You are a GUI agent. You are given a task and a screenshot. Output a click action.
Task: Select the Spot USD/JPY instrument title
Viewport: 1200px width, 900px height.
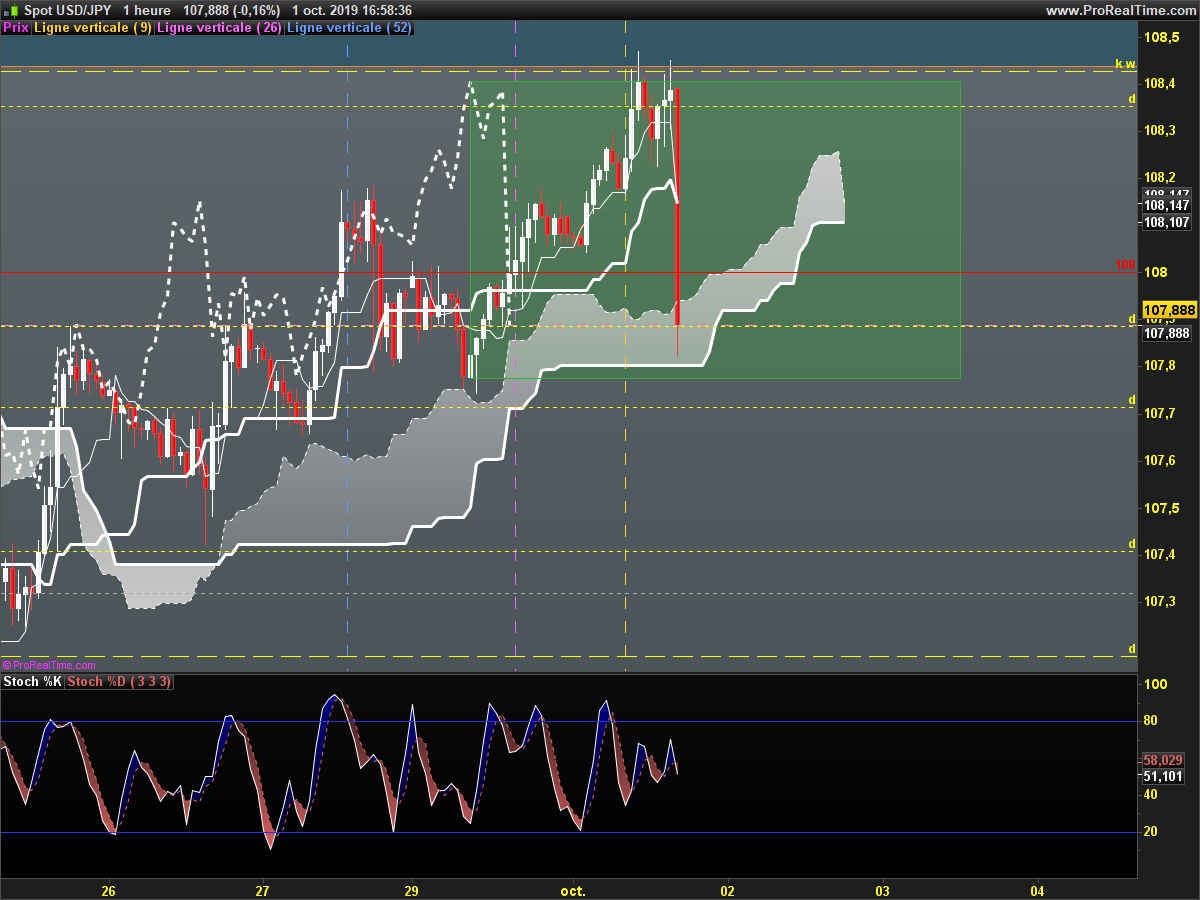pyautogui.click(x=68, y=10)
